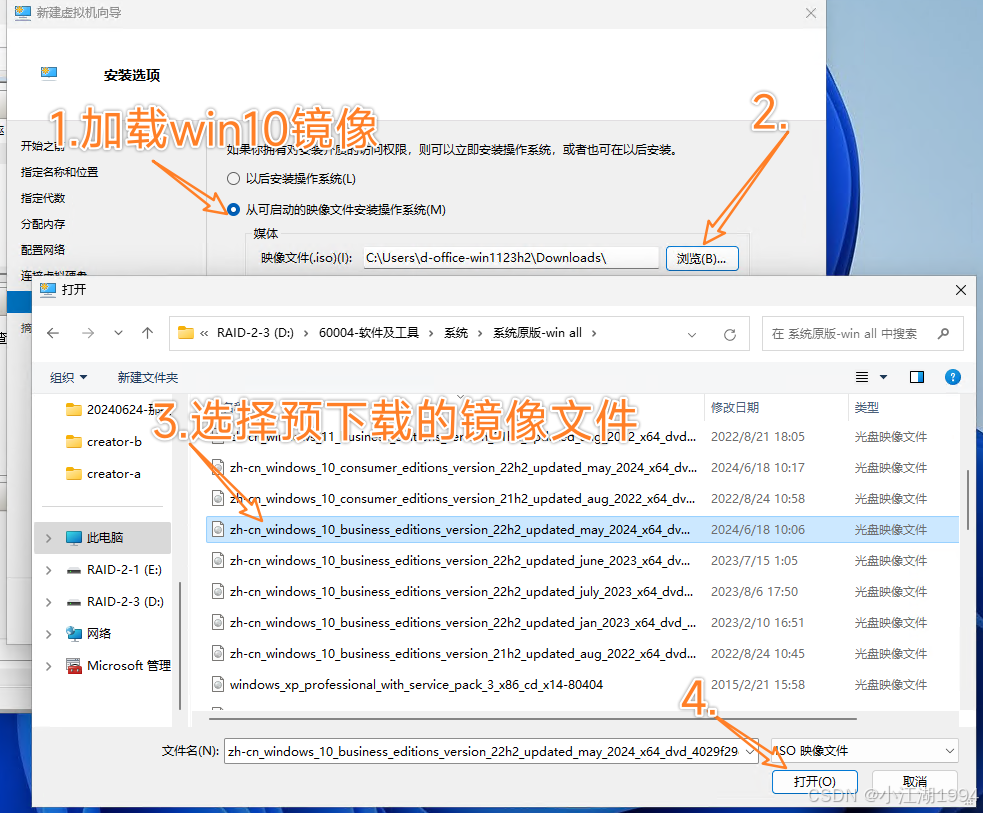This screenshot has height=813, width=983.
Task: Click ISO icon of jan_2023 business file
Action: pyautogui.click(x=218, y=622)
